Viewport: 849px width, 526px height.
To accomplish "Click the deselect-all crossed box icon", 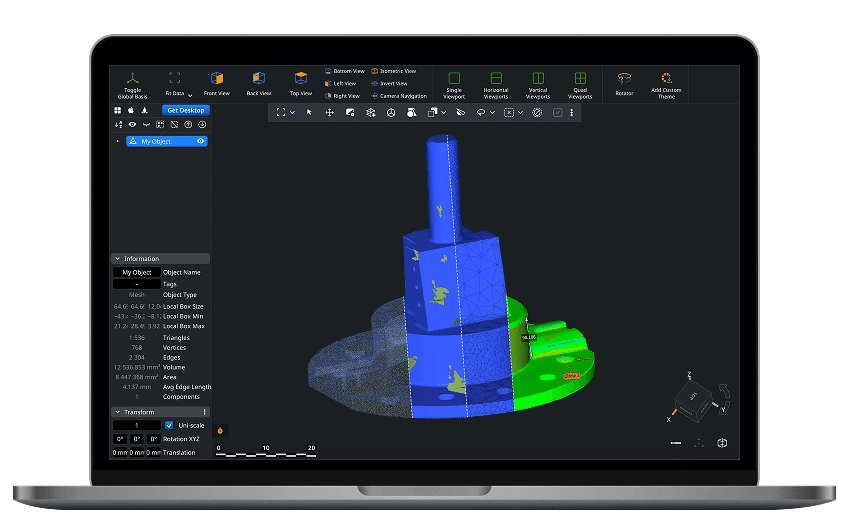I will pos(174,125).
